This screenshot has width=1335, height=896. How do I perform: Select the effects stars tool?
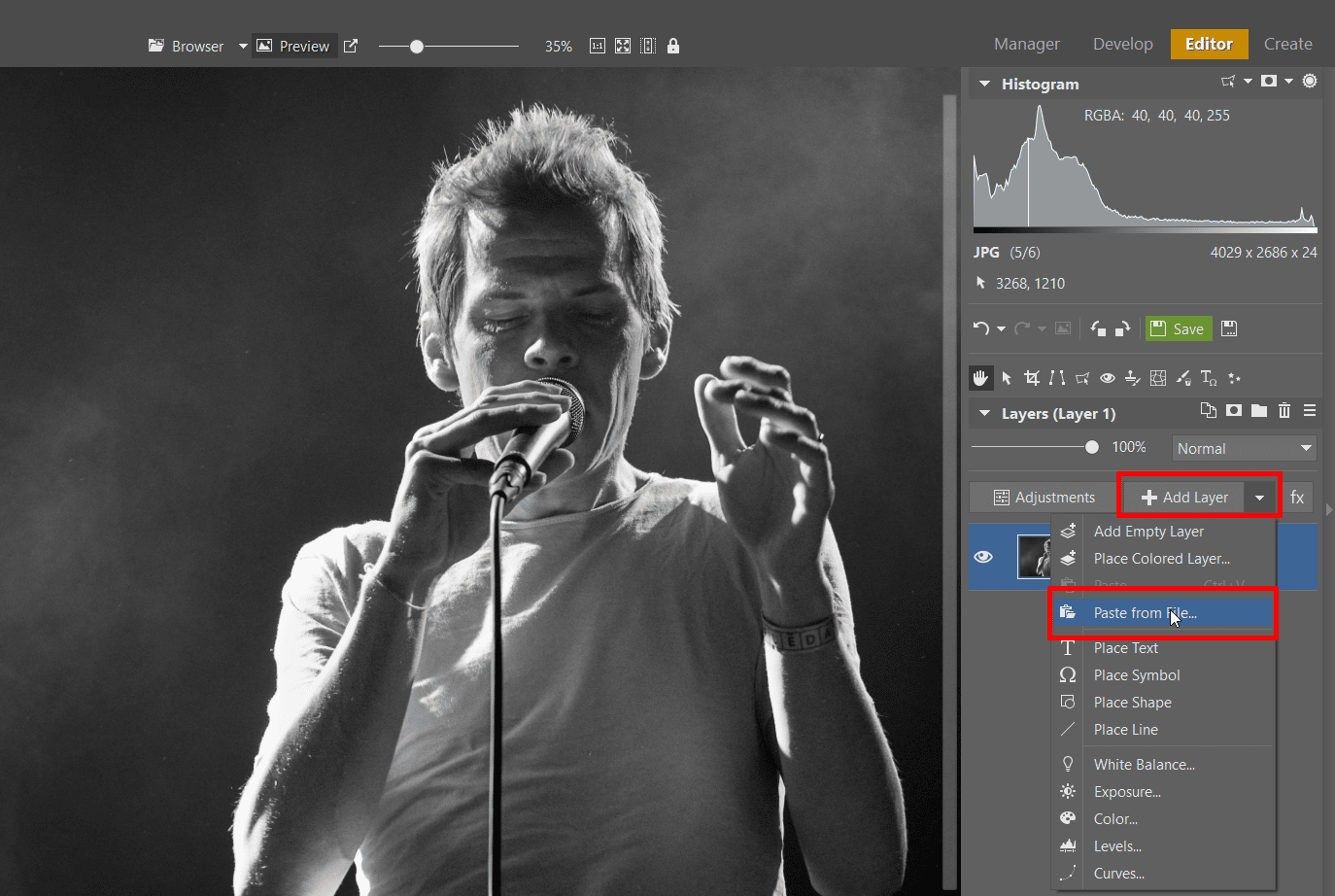[x=1234, y=378]
